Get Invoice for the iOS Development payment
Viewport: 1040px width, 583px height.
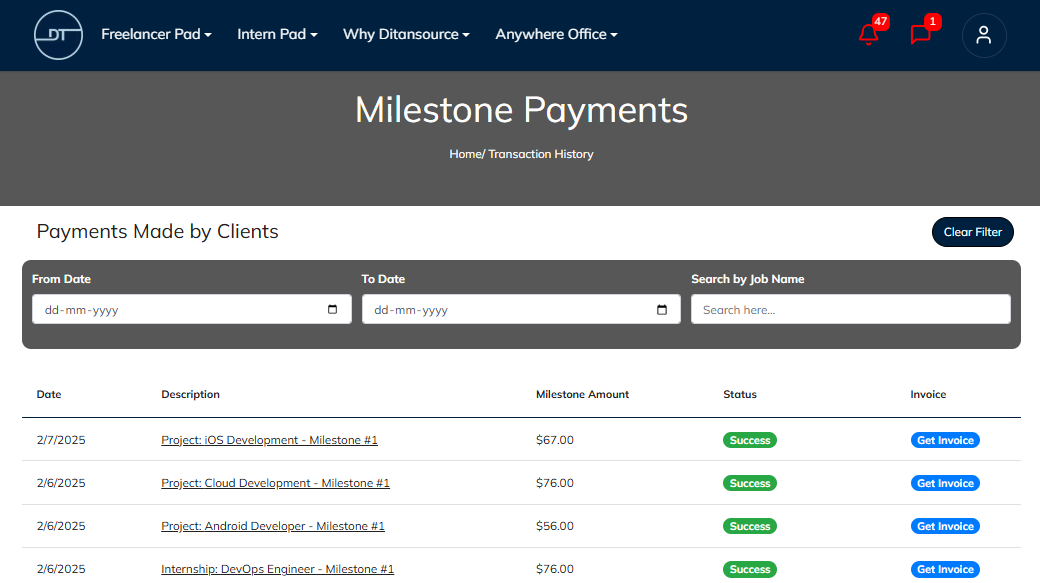[944, 440]
